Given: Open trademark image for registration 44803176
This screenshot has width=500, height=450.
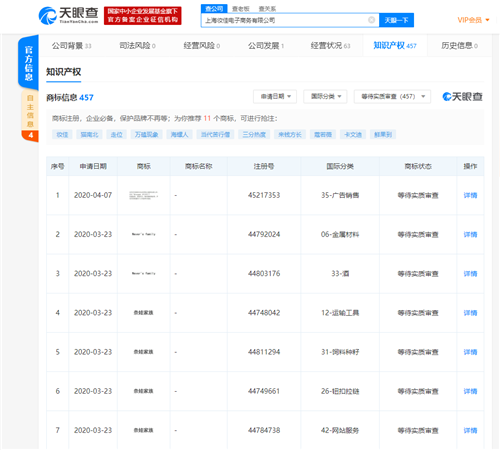Looking at the screenshot, I should point(144,274).
